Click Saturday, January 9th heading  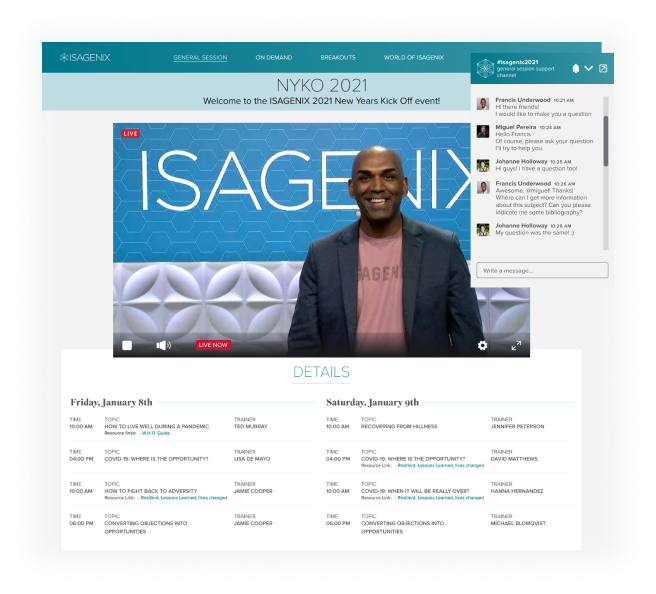pos(372,402)
